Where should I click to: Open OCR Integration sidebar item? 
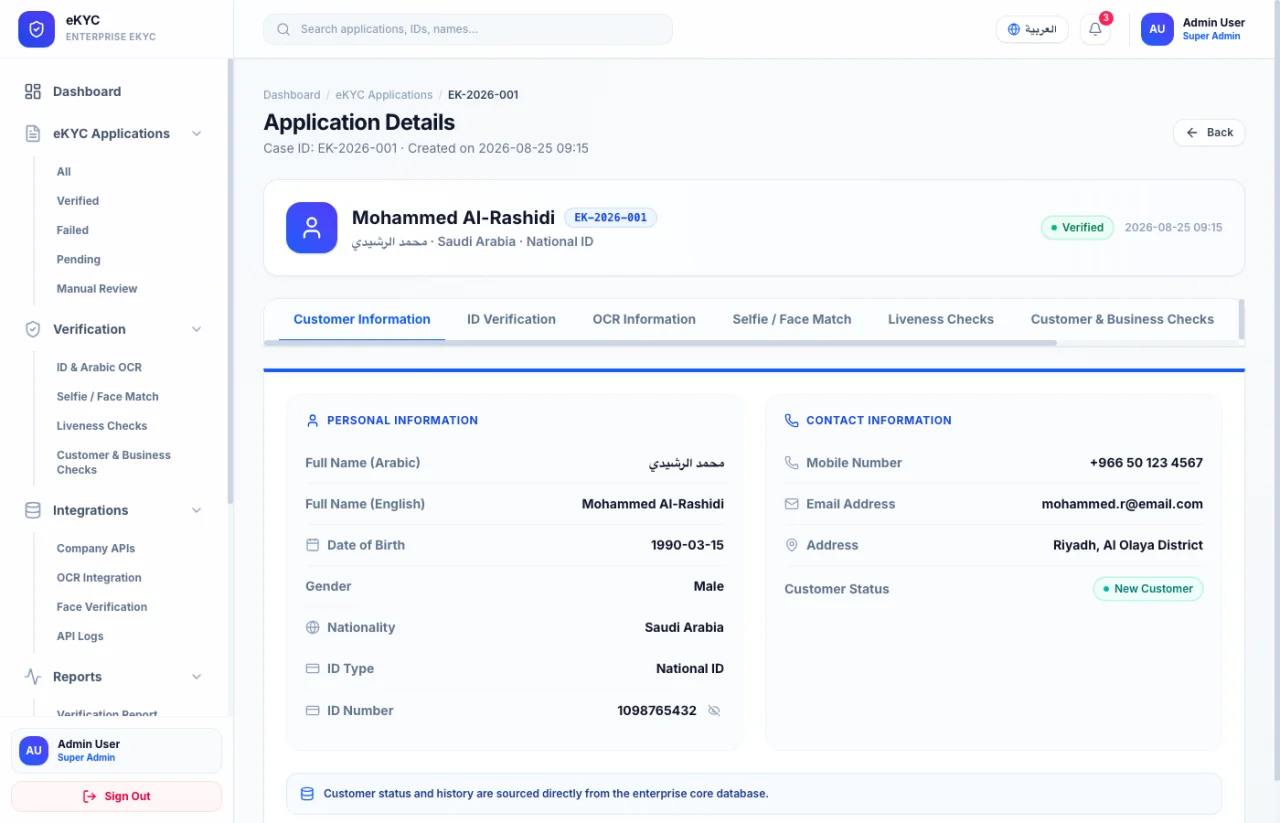(x=99, y=577)
